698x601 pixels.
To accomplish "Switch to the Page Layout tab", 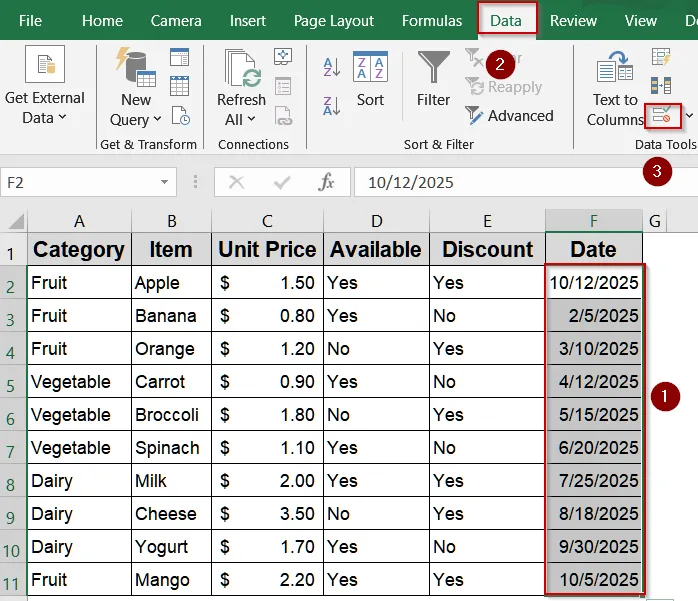I will pyautogui.click(x=334, y=20).
